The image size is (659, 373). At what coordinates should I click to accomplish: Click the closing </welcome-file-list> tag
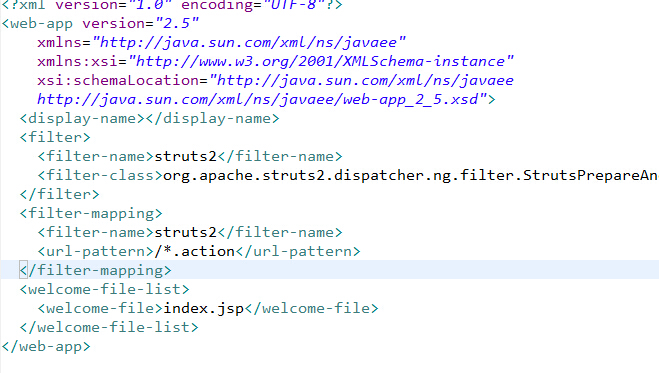109,327
